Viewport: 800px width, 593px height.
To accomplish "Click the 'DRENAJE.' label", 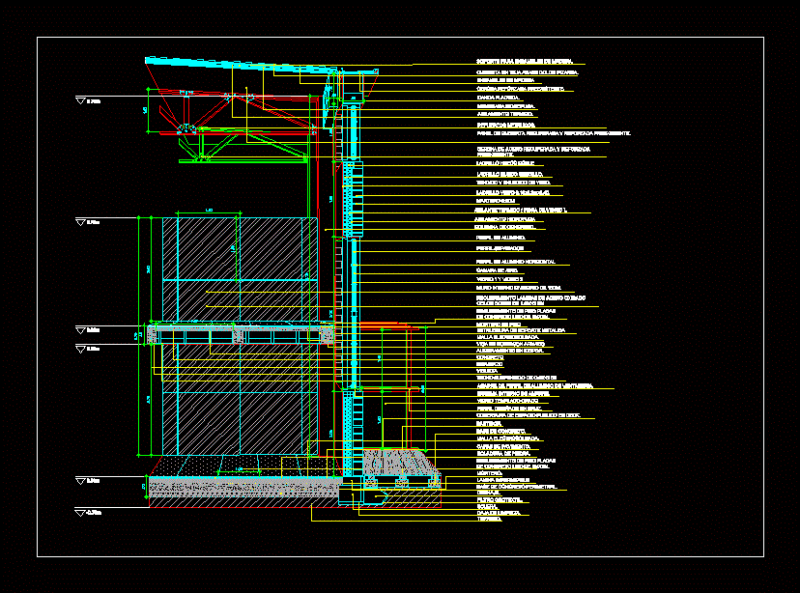I will (488, 493).
